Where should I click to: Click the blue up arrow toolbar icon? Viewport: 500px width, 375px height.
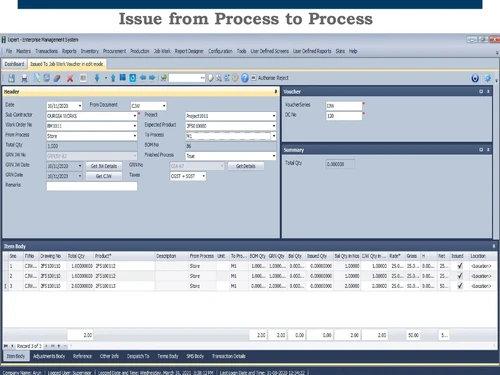coord(113,78)
